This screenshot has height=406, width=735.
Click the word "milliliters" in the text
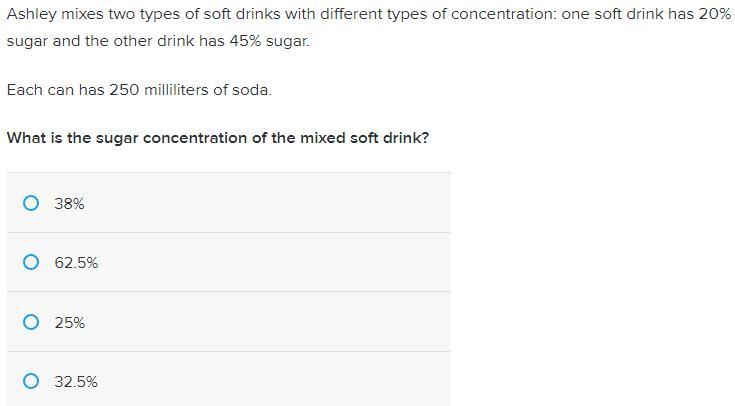pyautogui.click(x=182, y=90)
